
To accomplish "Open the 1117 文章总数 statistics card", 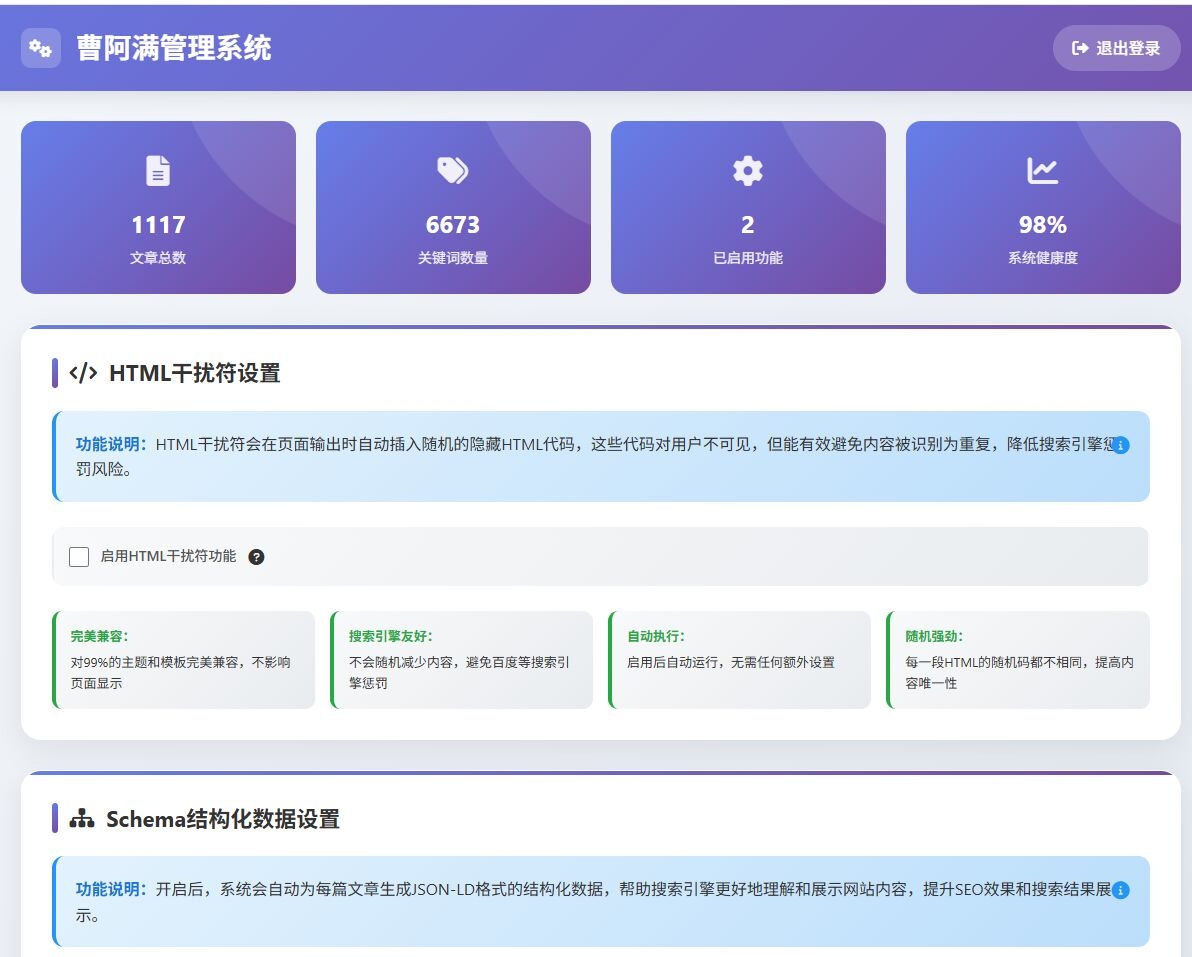I will point(157,207).
